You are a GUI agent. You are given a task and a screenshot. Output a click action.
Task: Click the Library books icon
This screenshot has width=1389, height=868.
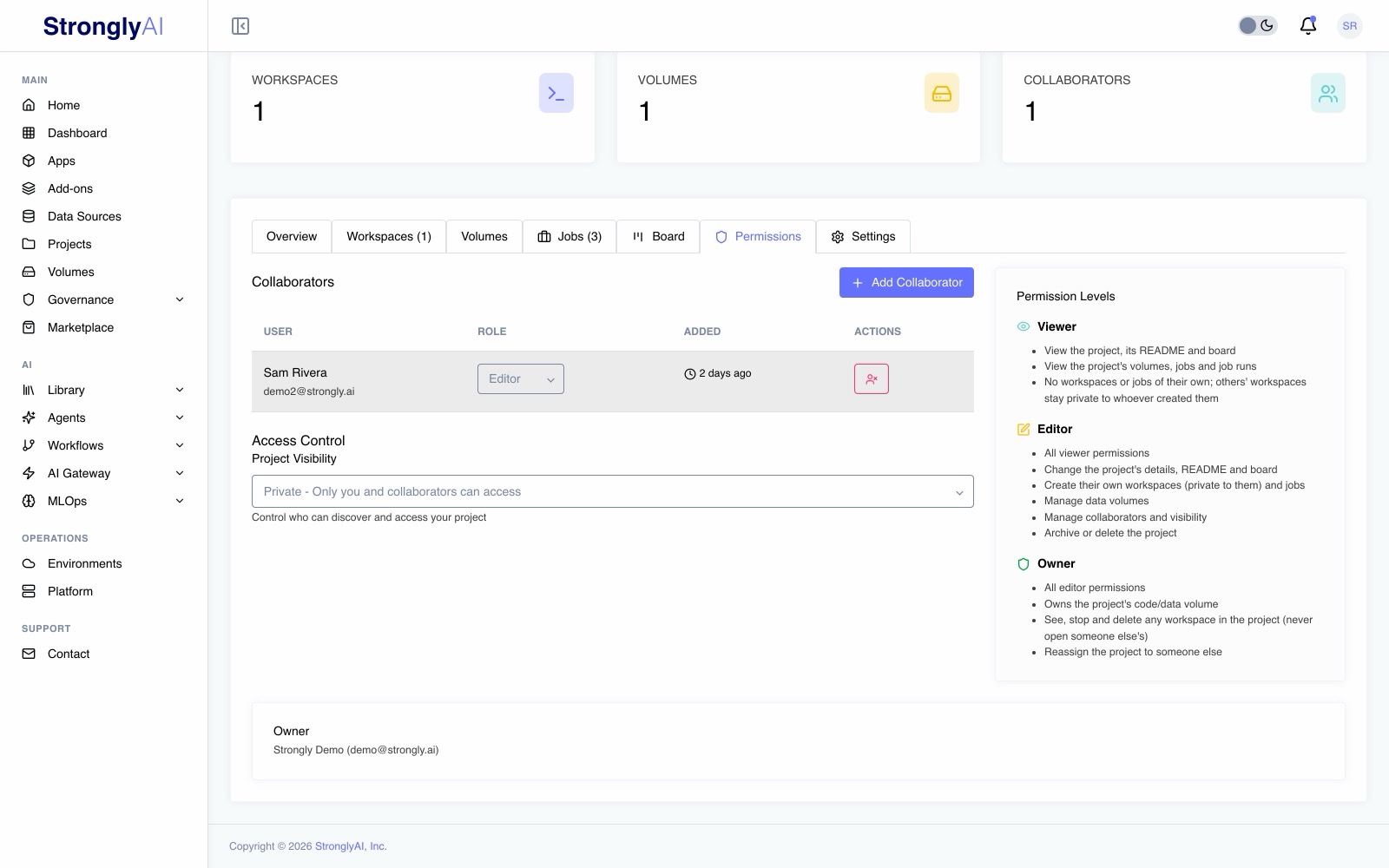[29, 390]
